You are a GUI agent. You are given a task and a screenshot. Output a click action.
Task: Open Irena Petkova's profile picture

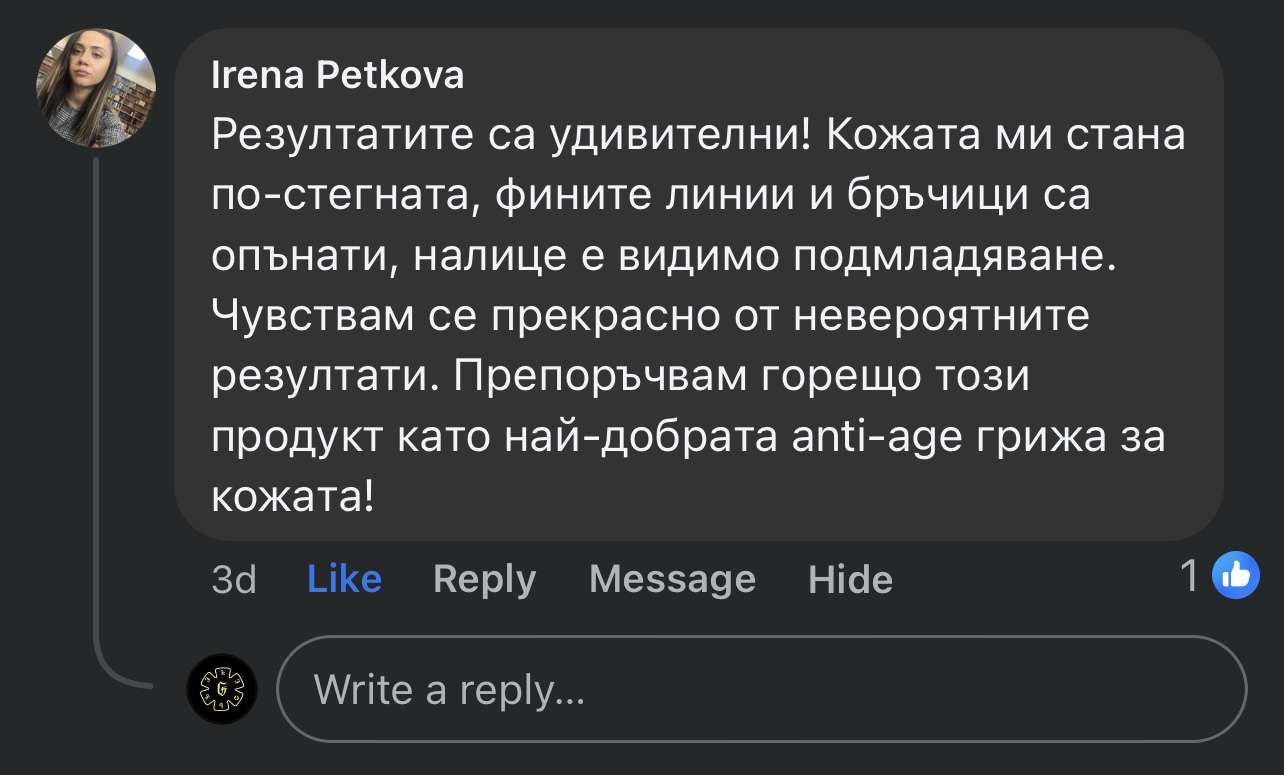tap(96, 87)
